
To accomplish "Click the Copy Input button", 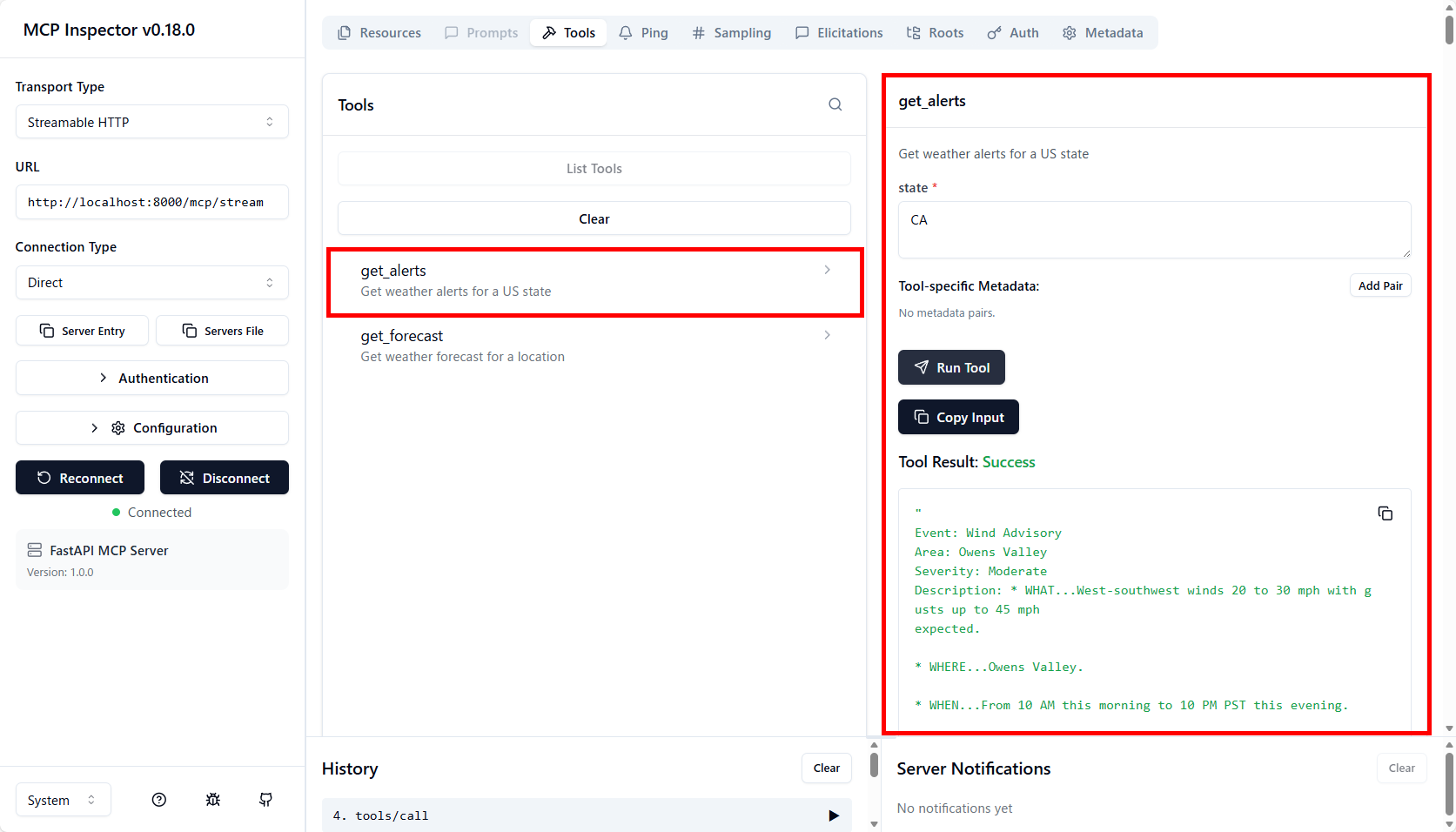I will pyautogui.click(x=958, y=418).
